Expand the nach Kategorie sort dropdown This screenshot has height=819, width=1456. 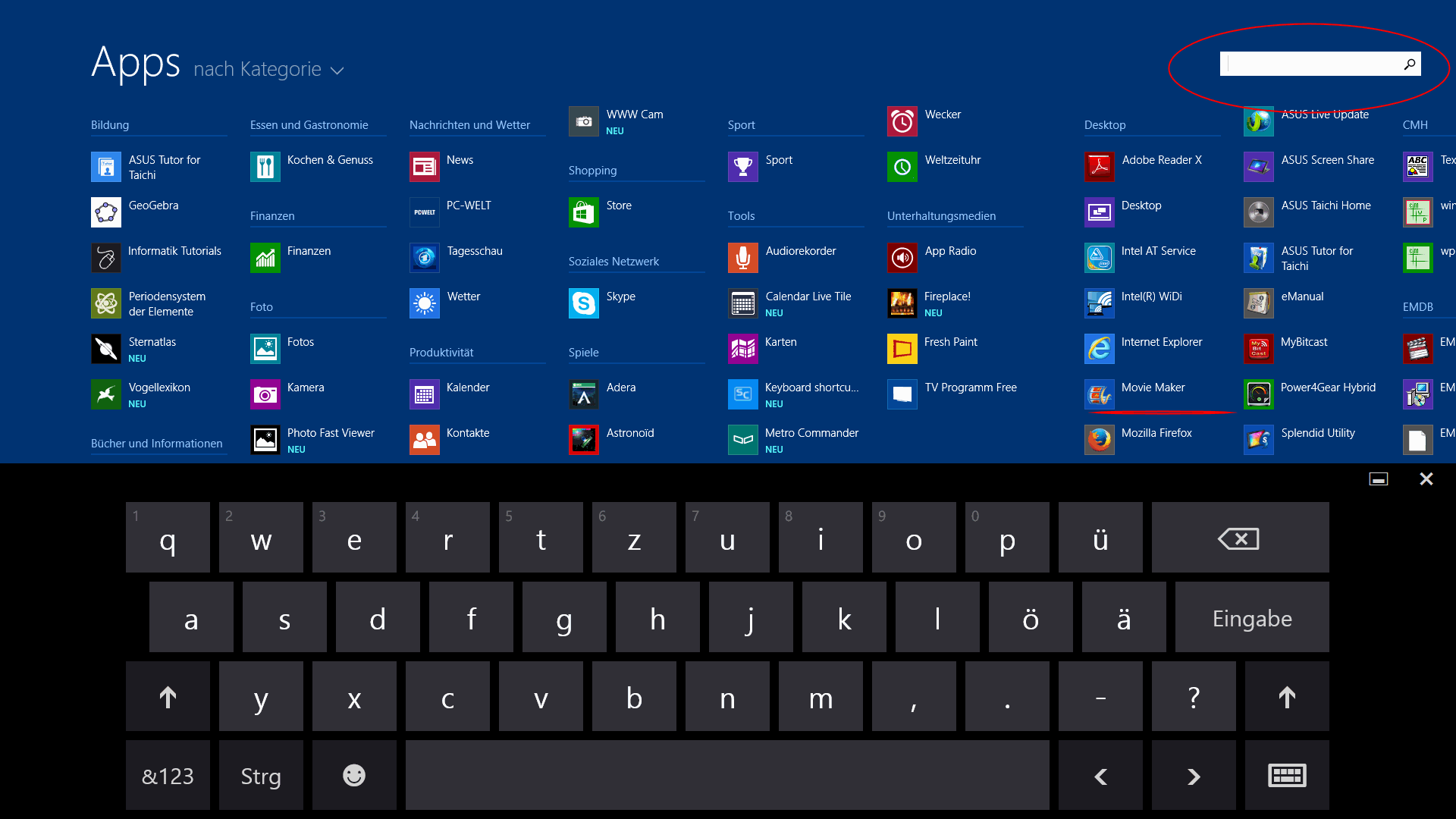coord(268,70)
